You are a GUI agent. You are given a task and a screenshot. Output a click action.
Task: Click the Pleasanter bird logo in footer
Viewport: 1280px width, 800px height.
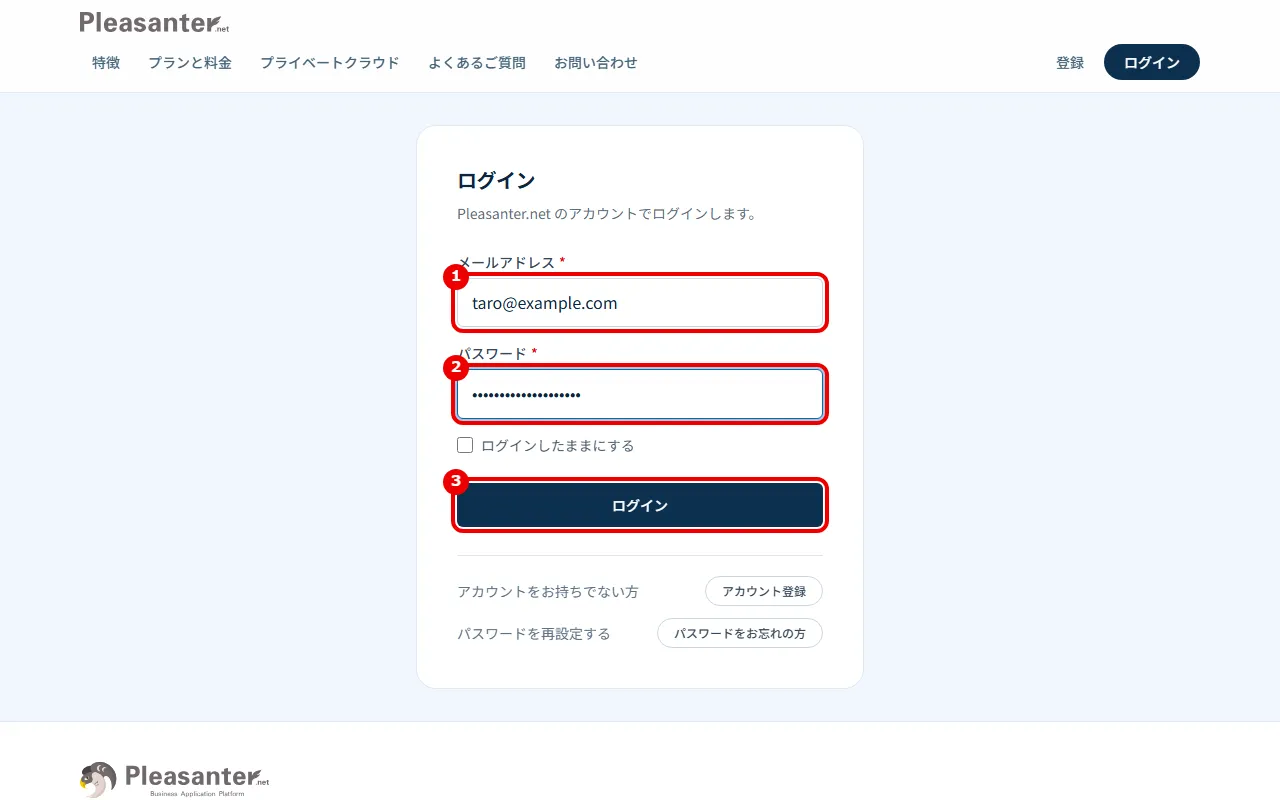click(x=175, y=779)
